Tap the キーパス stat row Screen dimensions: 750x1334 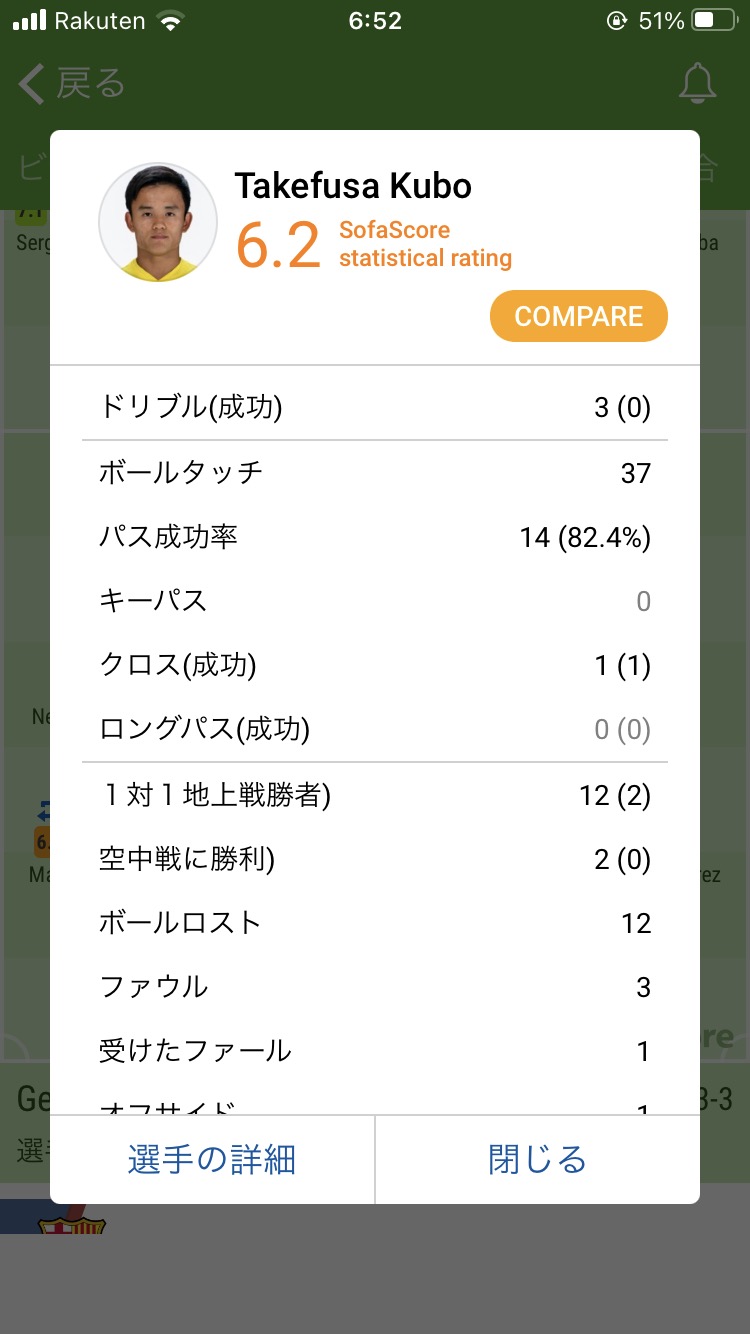(x=375, y=601)
